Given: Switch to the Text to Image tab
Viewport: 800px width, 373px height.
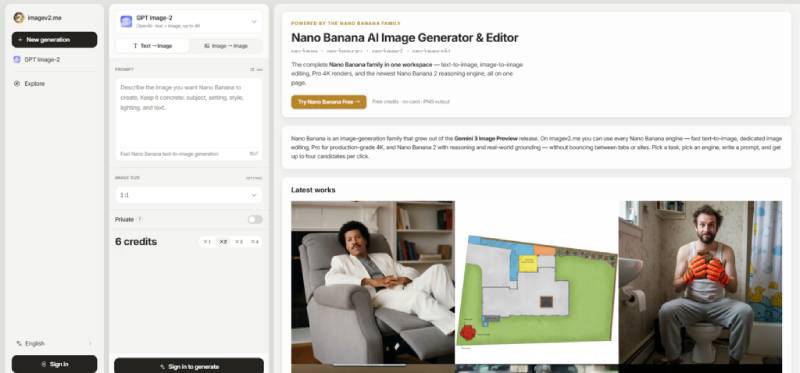Looking at the screenshot, I should point(153,46).
